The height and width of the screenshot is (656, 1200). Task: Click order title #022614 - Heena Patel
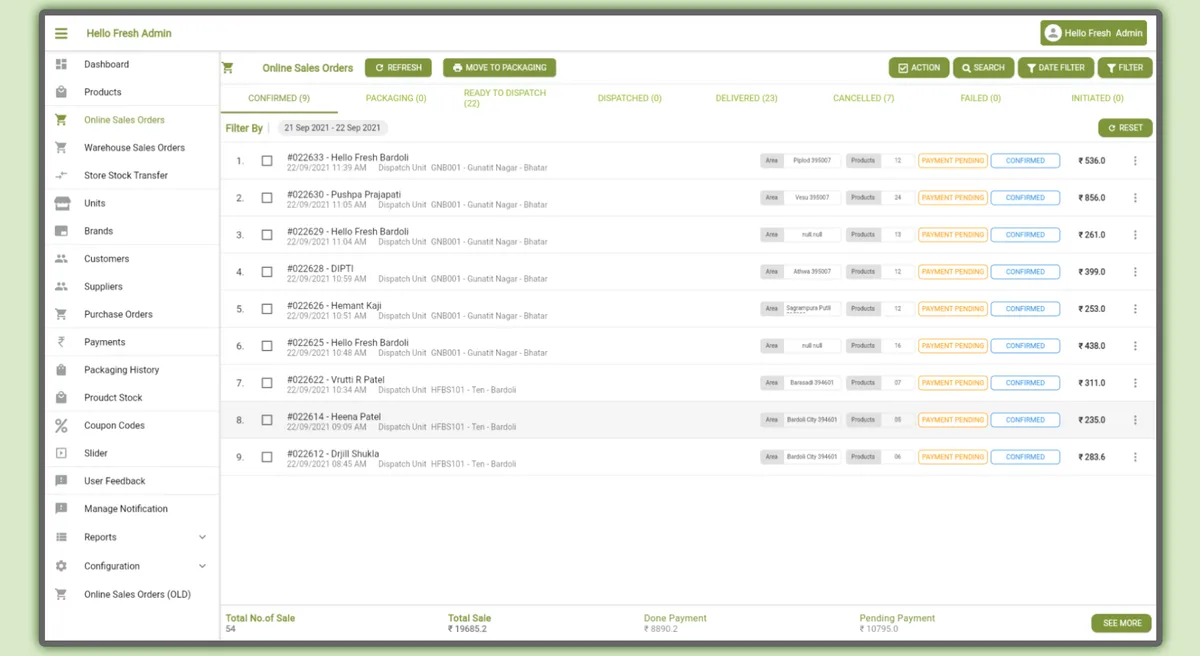pyautogui.click(x=334, y=417)
